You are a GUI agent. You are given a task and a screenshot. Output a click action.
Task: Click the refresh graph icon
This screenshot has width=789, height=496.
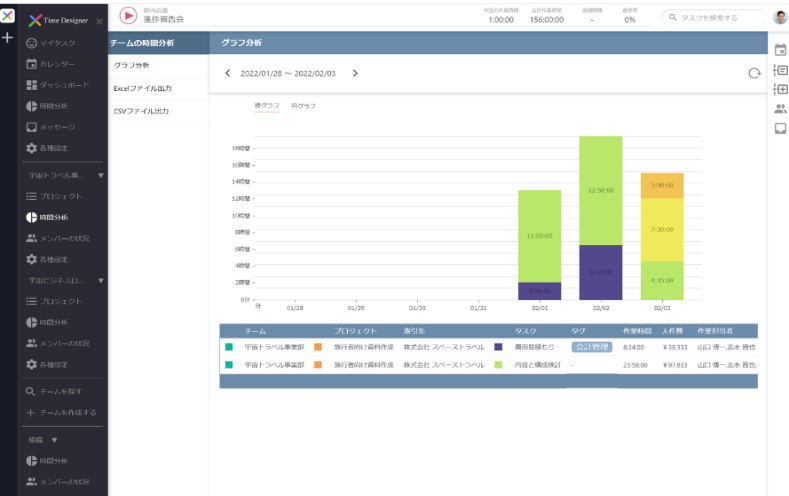pyautogui.click(x=754, y=73)
